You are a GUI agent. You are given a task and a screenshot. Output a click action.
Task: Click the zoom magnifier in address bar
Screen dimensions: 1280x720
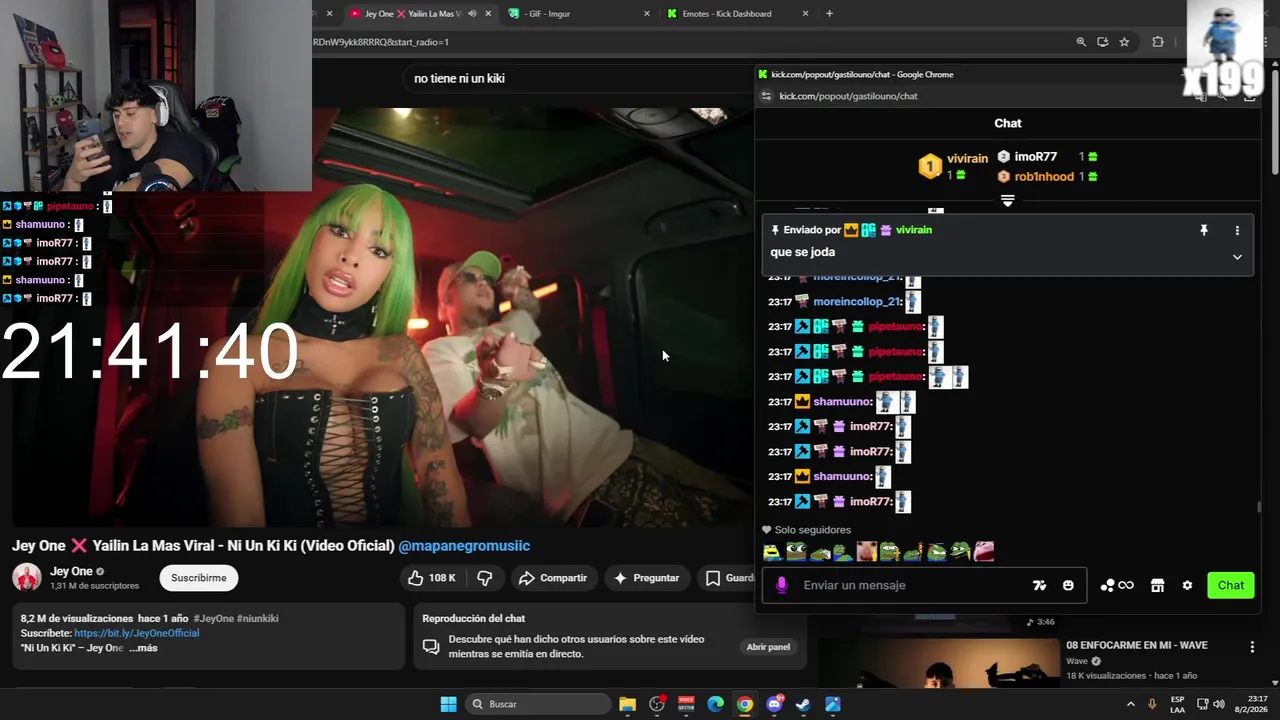pos(1081,42)
